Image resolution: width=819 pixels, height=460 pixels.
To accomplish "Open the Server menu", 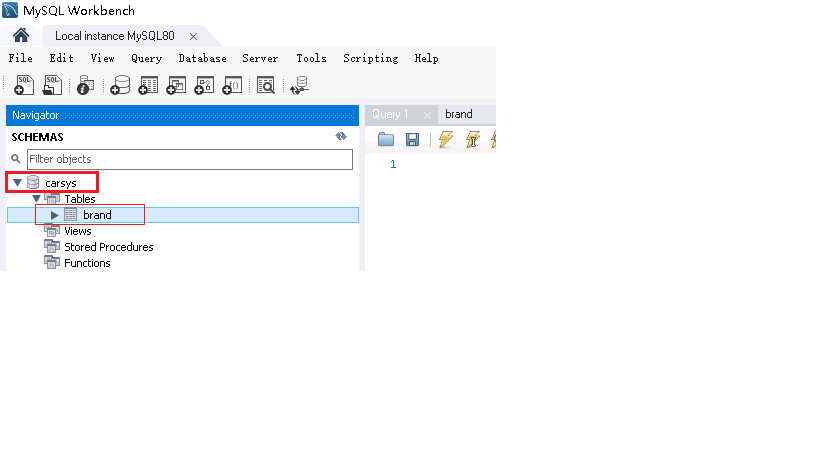I will [x=260, y=58].
